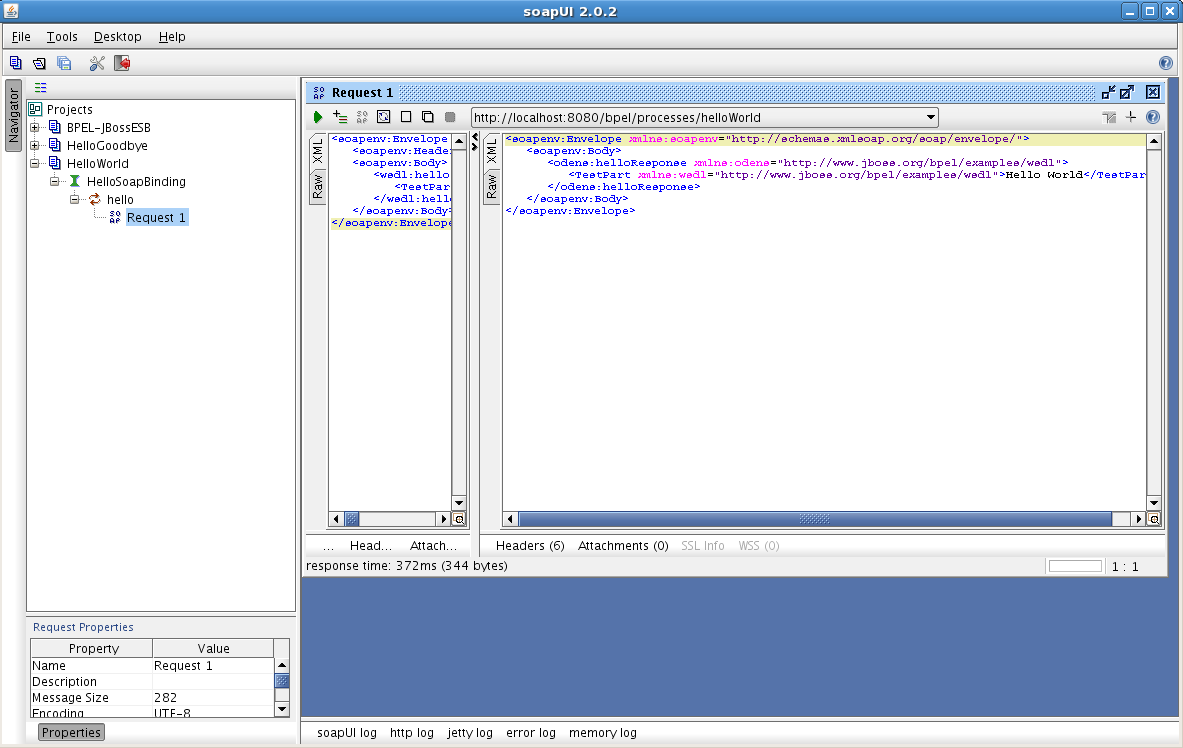Toggle the Properties button at bottom left

click(x=71, y=732)
